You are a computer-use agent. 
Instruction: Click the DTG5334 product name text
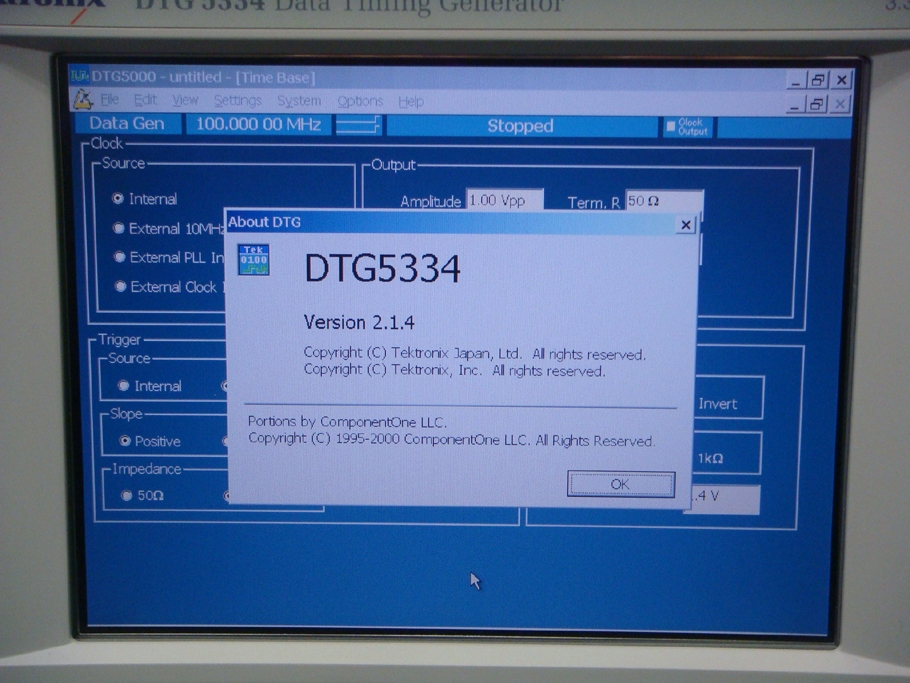coord(382,269)
